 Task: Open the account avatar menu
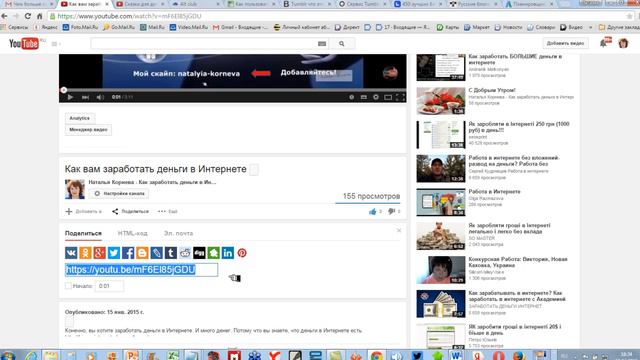(x=623, y=43)
